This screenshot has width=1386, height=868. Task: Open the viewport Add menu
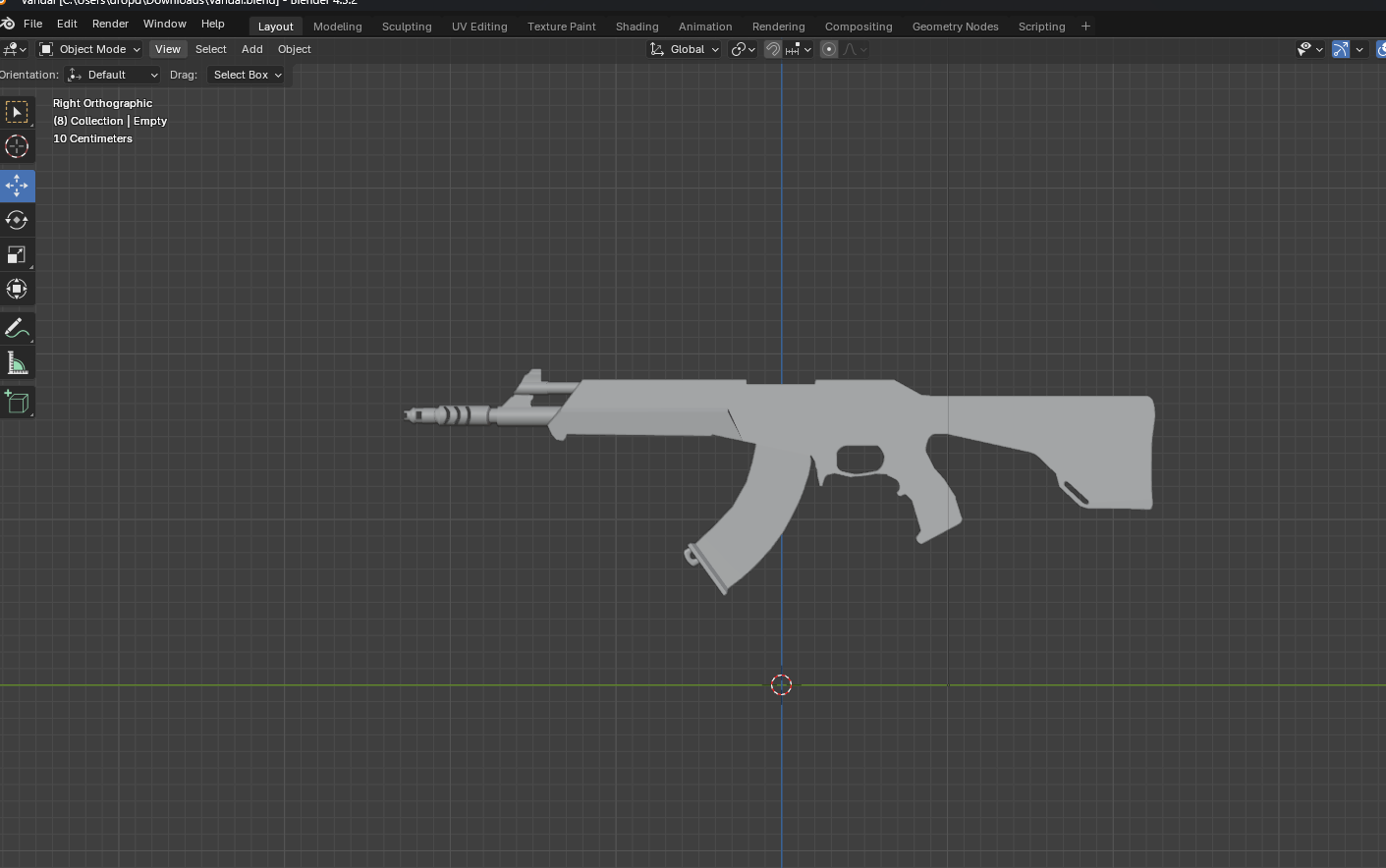pos(252,49)
